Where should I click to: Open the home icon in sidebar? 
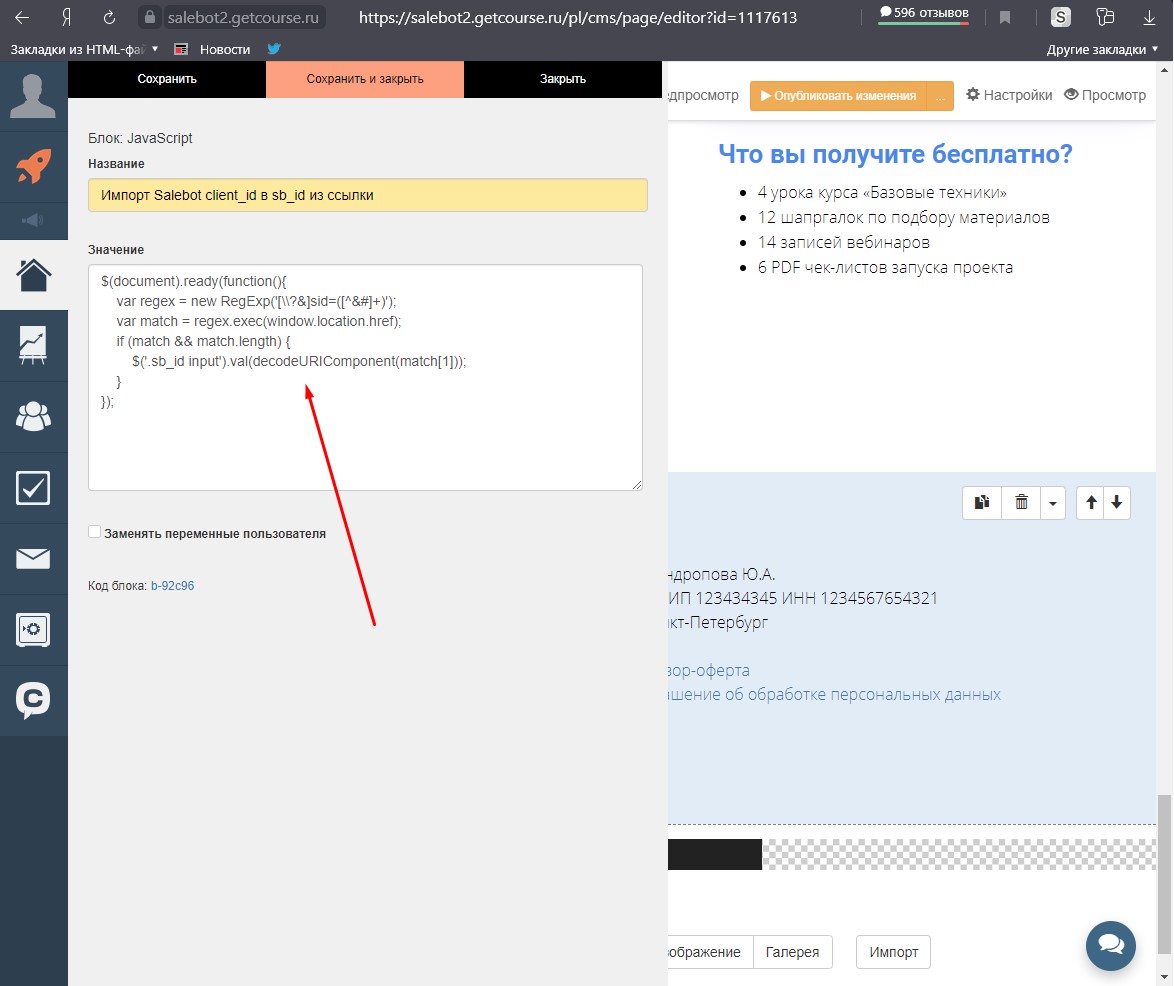(33, 274)
